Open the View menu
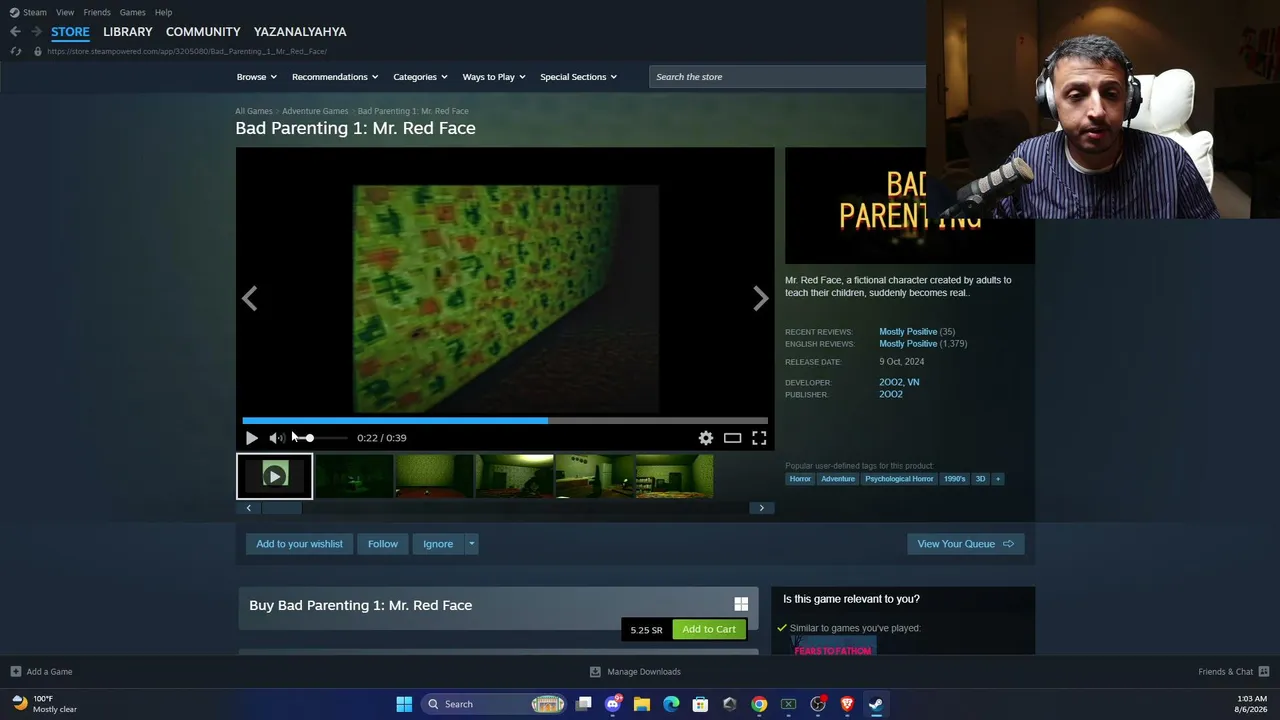 65,12
